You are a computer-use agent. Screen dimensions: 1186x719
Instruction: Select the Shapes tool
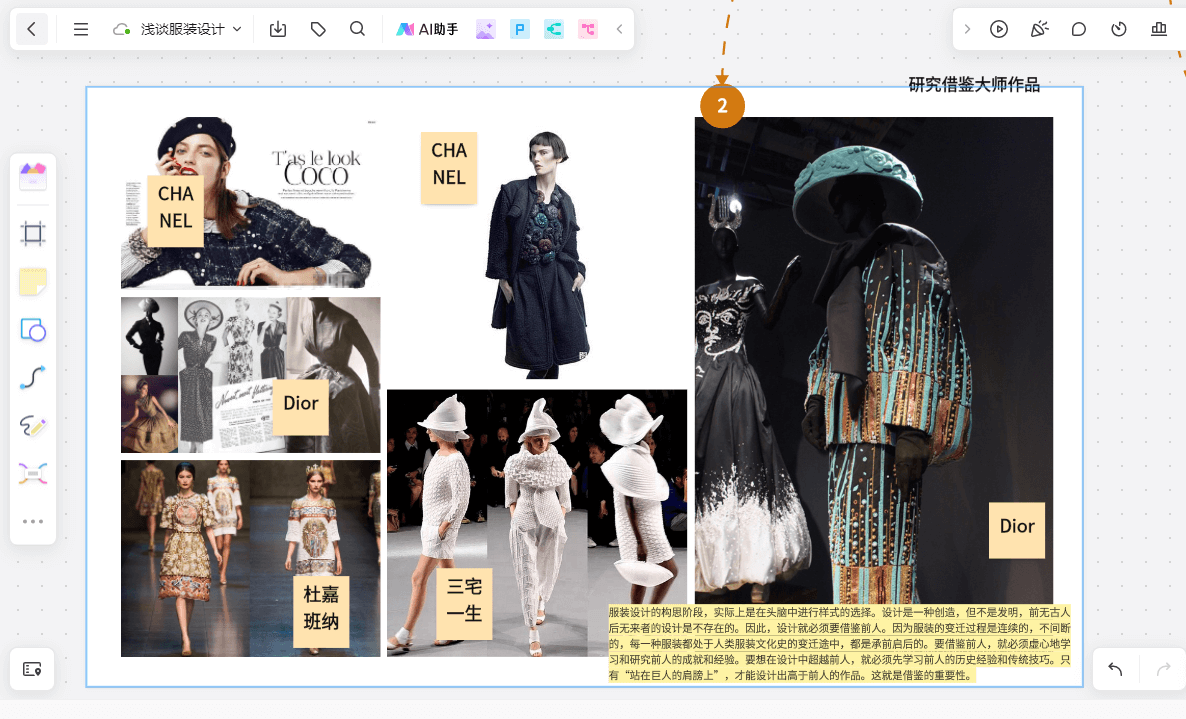pos(33,330)
